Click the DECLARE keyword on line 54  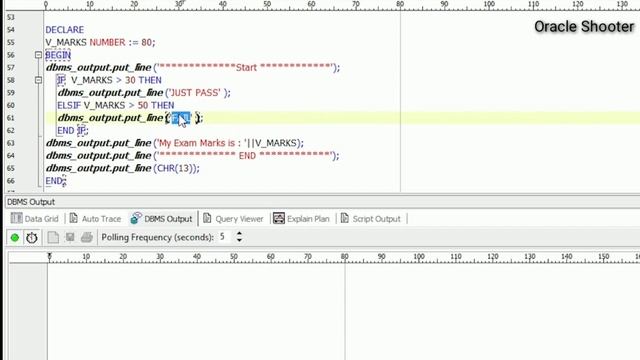pyautogui.click(x=64, y=30)
